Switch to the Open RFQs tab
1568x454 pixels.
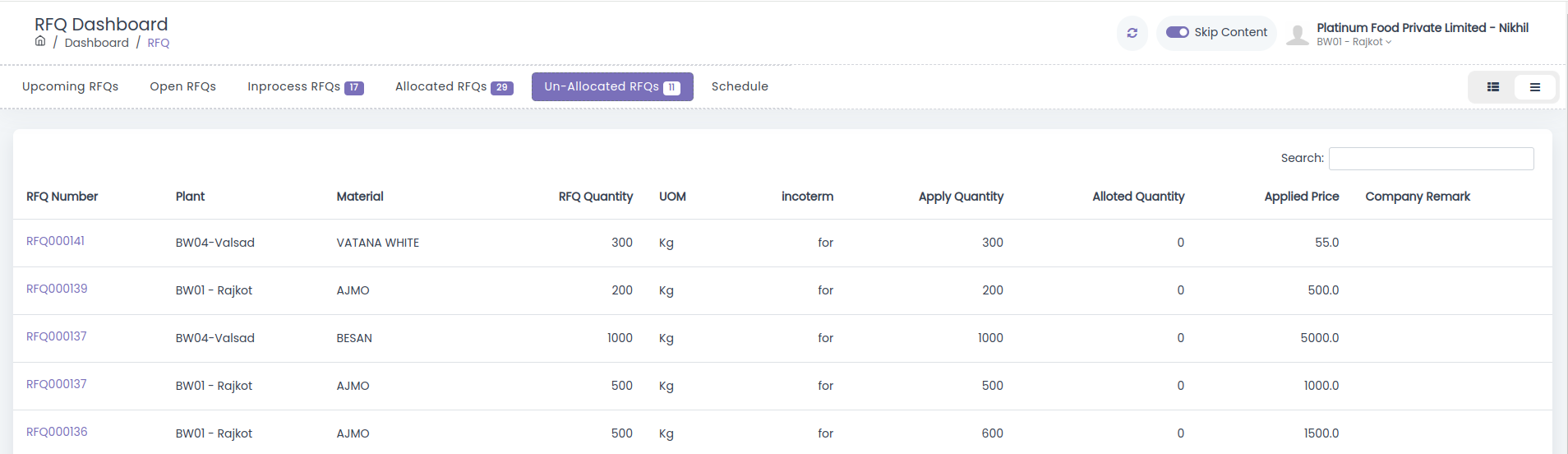(x=182, y=86)
